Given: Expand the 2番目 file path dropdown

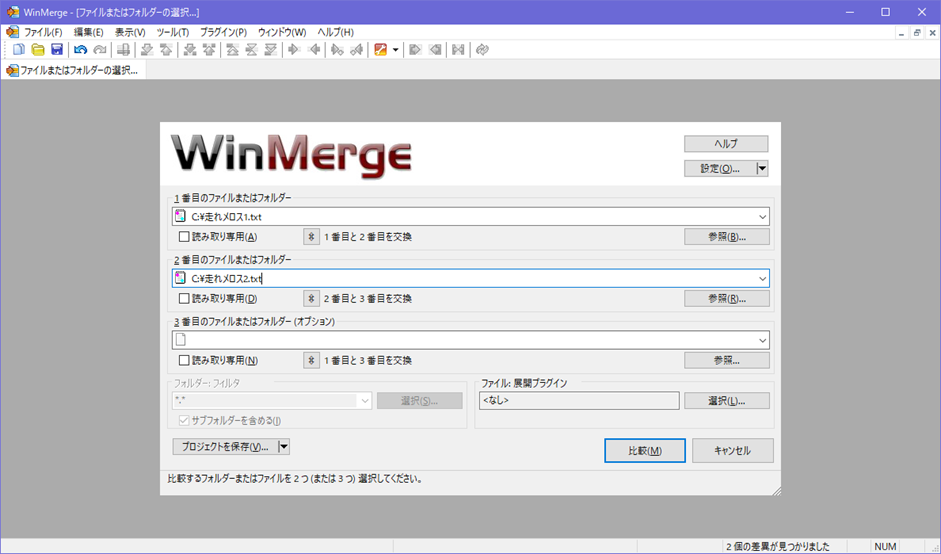Looking at the screenshot, I should click(762, 279).
